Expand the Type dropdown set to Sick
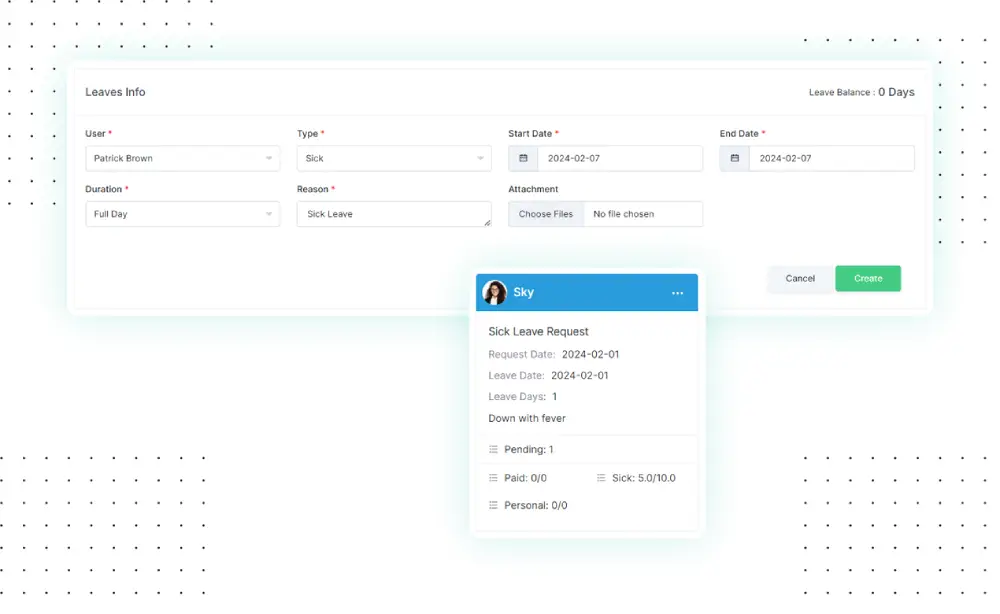The height and width of the screenshot is (614, 1000). click(x=393, y=158)
